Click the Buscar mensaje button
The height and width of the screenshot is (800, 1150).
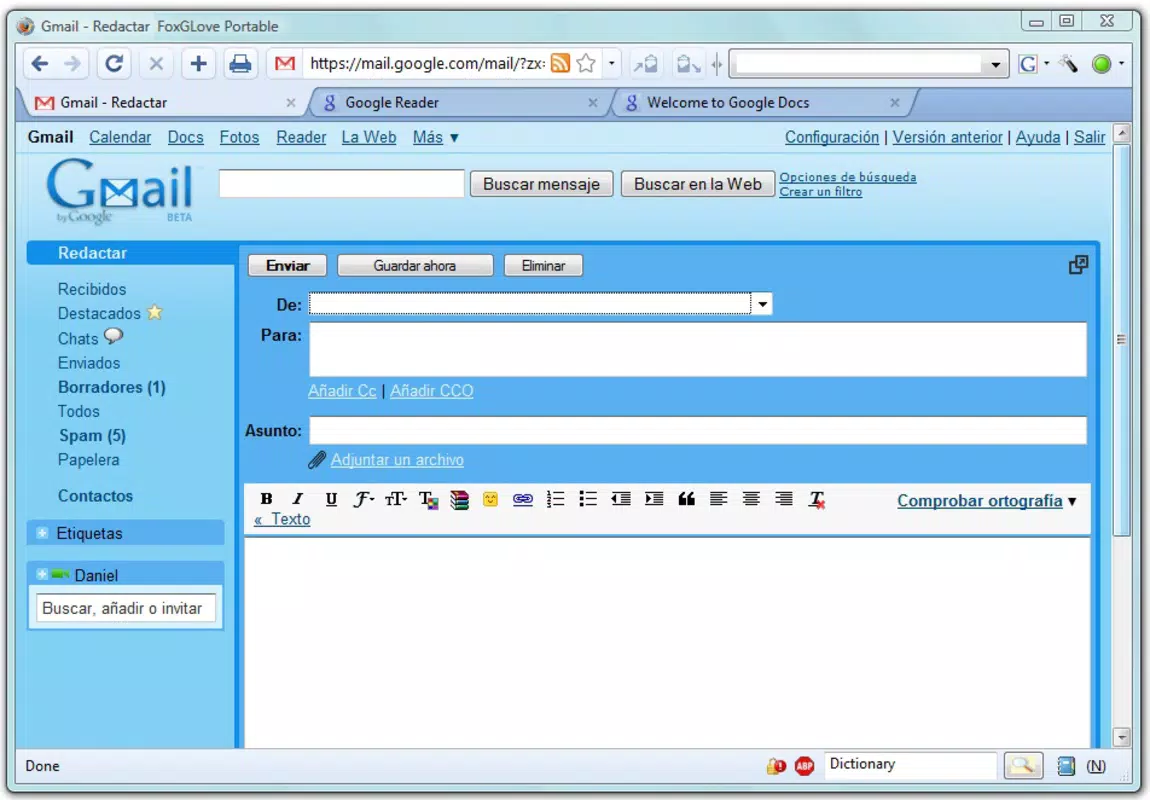[x=541, y=184]
